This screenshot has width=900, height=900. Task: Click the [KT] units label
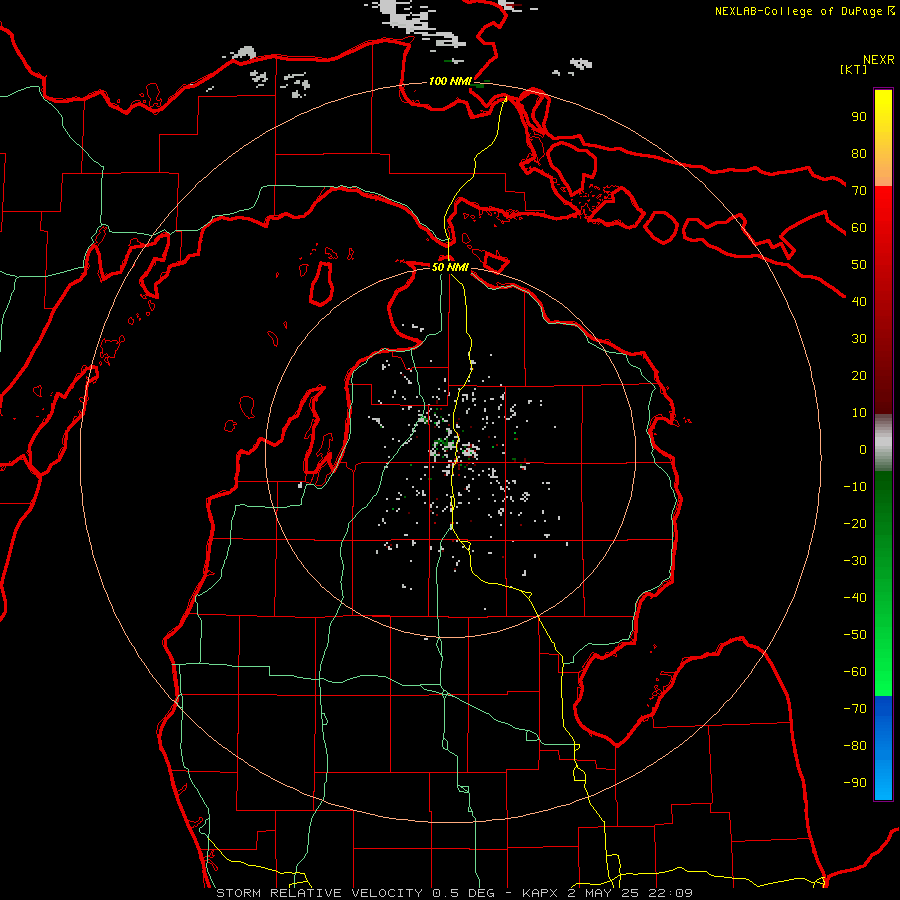[x=854, y=69]
